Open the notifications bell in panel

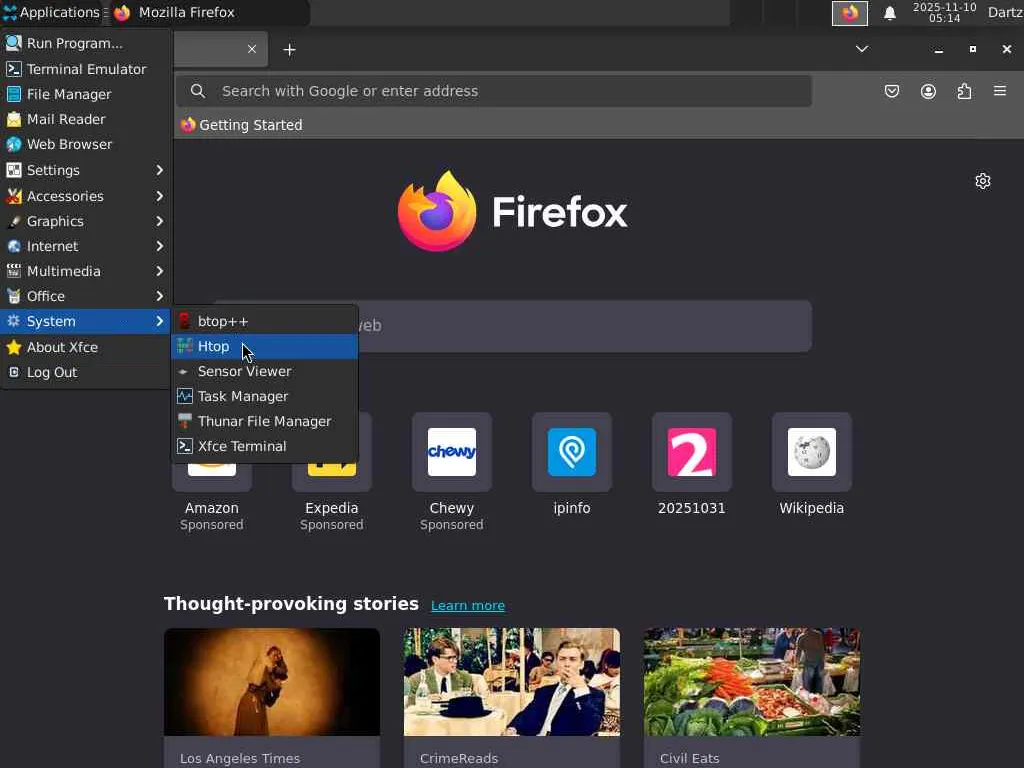tap(889, 13)
